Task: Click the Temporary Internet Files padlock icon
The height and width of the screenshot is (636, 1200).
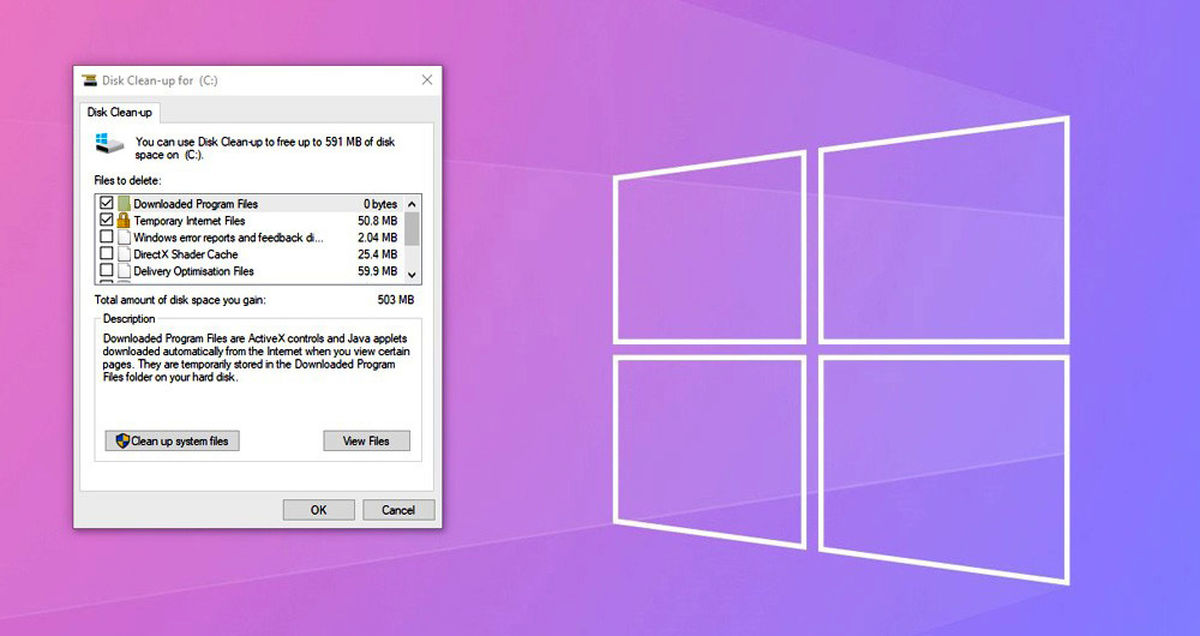Action: click(124, 221)
